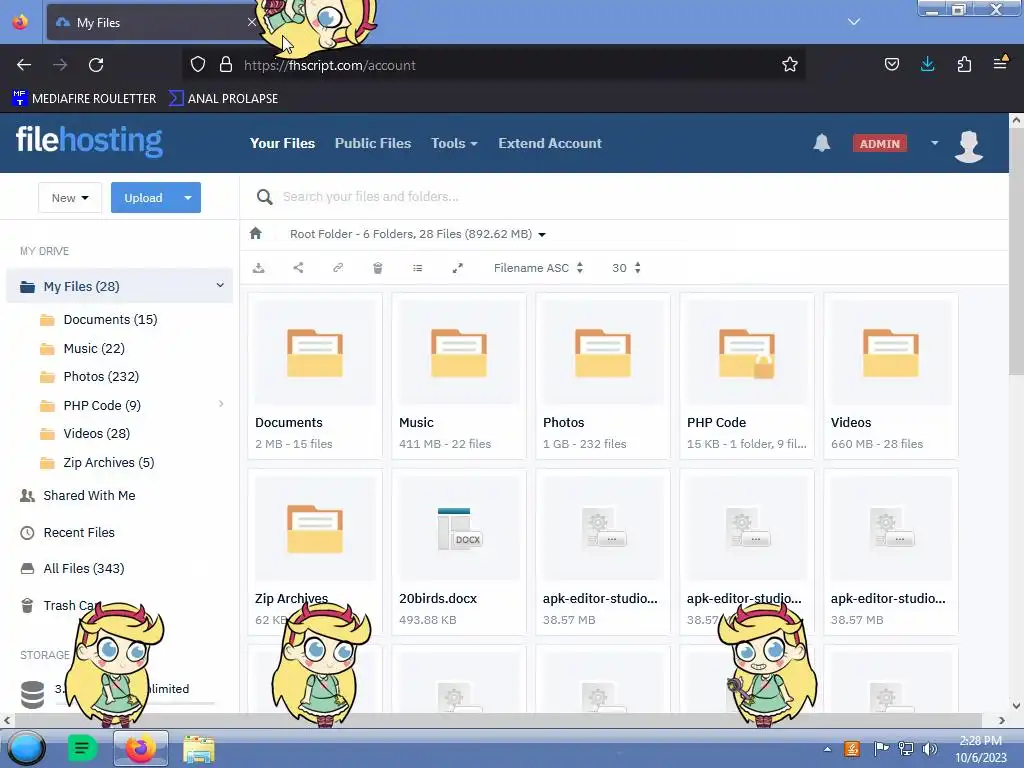Open file explorer from the taskbar

[x=199, y=749]
